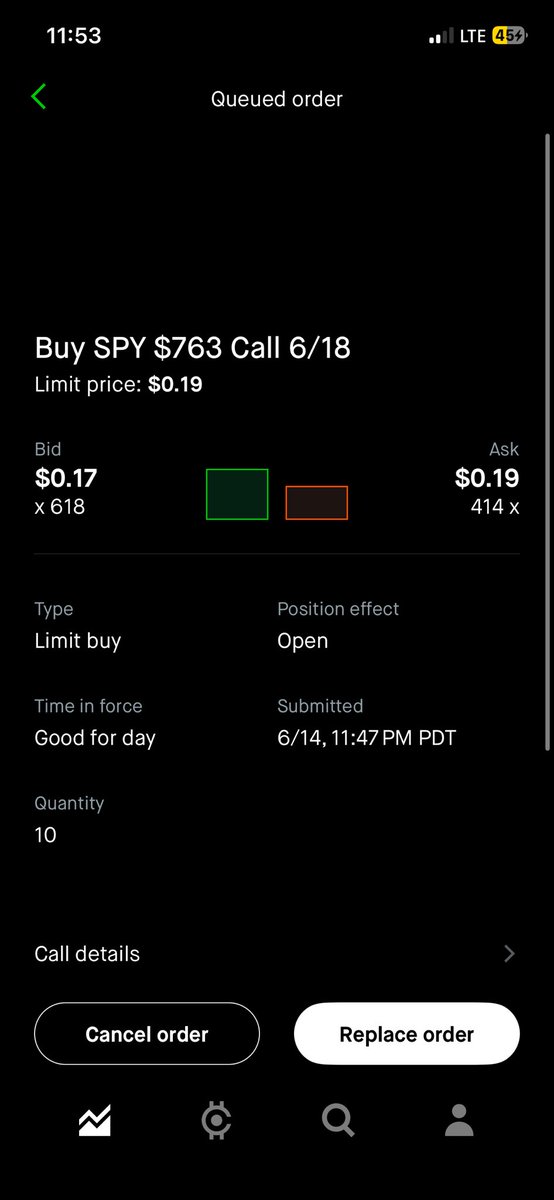Open the search magnifier tab
This screenshot has height=1200, width=554.
coord(338,1120)
